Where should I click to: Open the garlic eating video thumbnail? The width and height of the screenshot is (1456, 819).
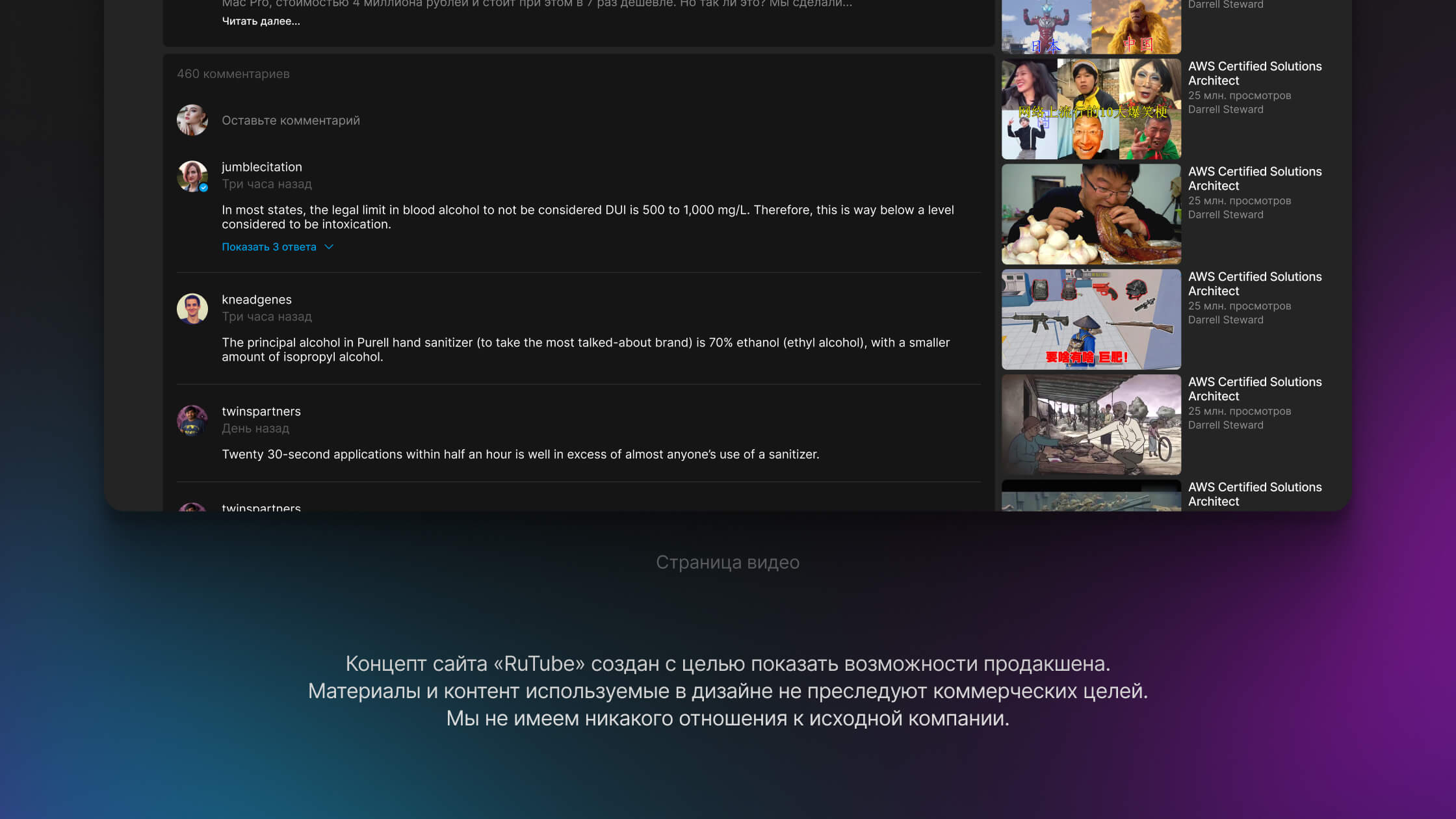(1091, 214)
